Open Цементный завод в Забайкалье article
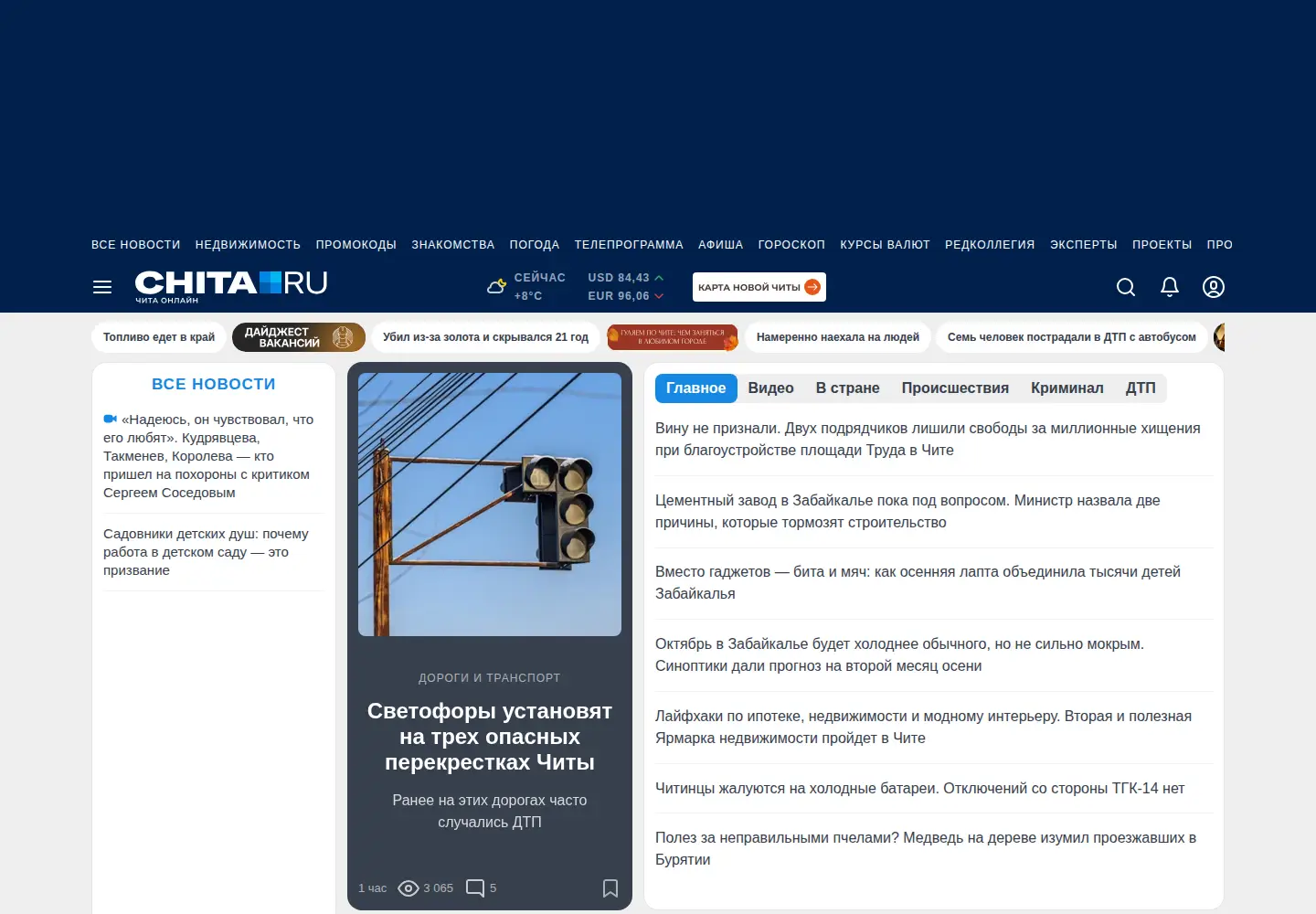Screen dimensions: 1316x914 point(907,512)
